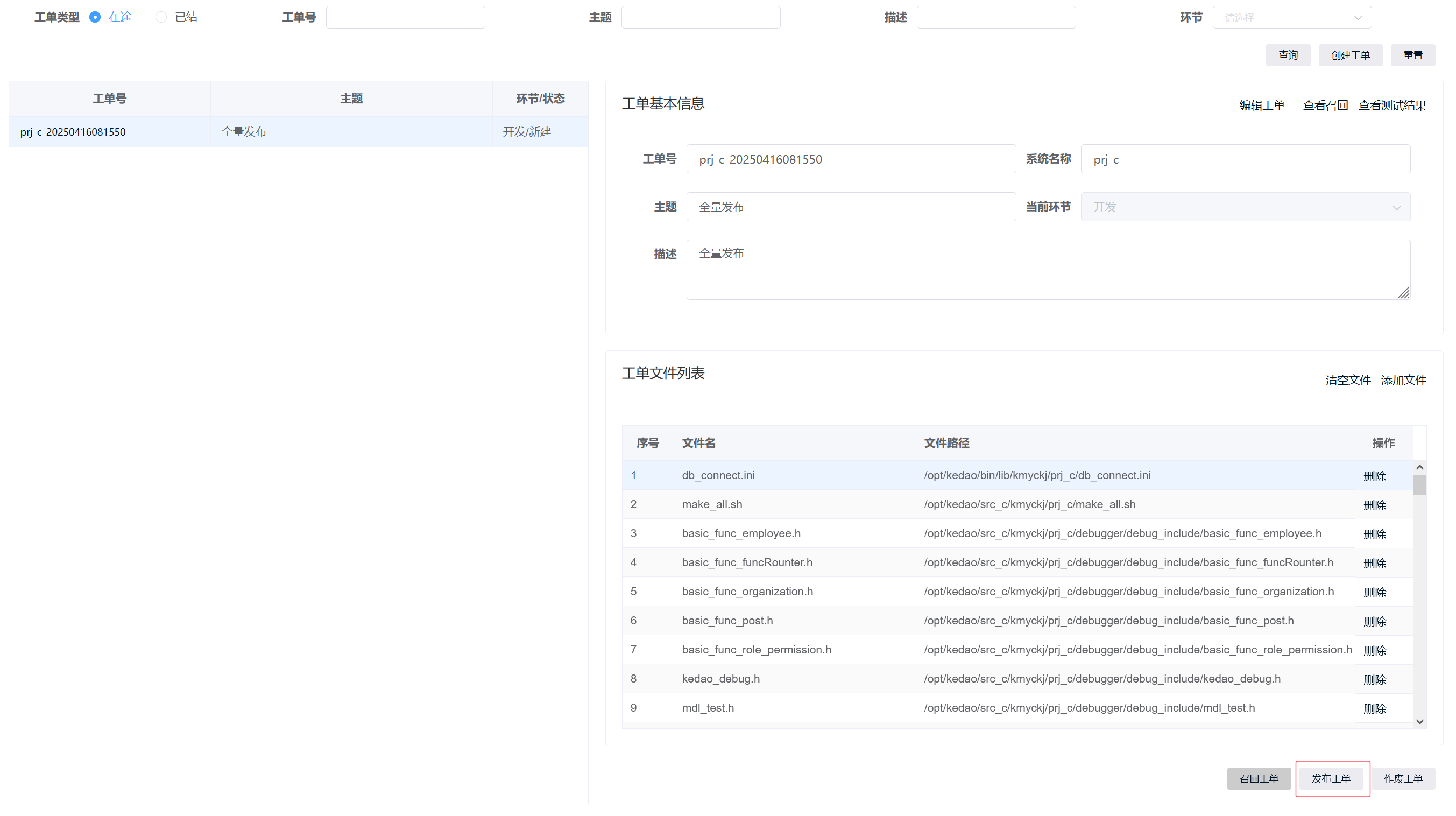Viewport: 1456px width, 816px height.
Task: Click the 主题 search input field
Action: point(701,17)
